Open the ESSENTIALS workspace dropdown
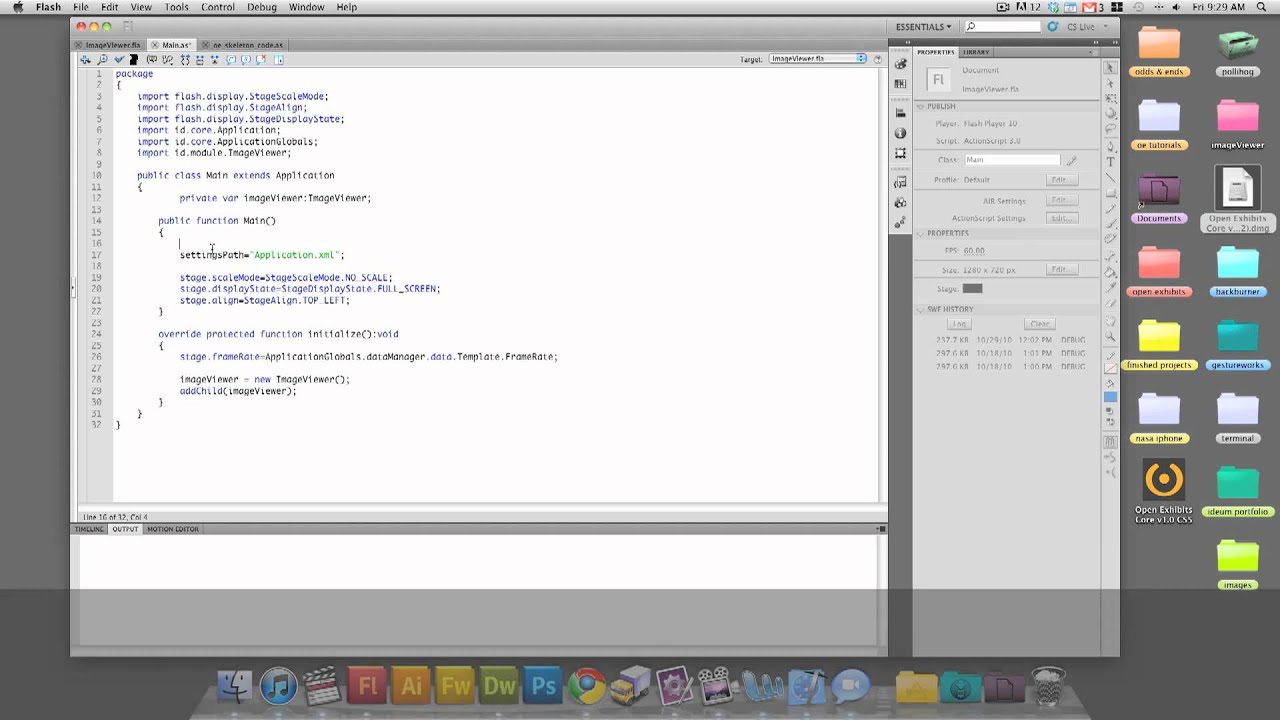The image size is (1280, 720). (923, 27)
